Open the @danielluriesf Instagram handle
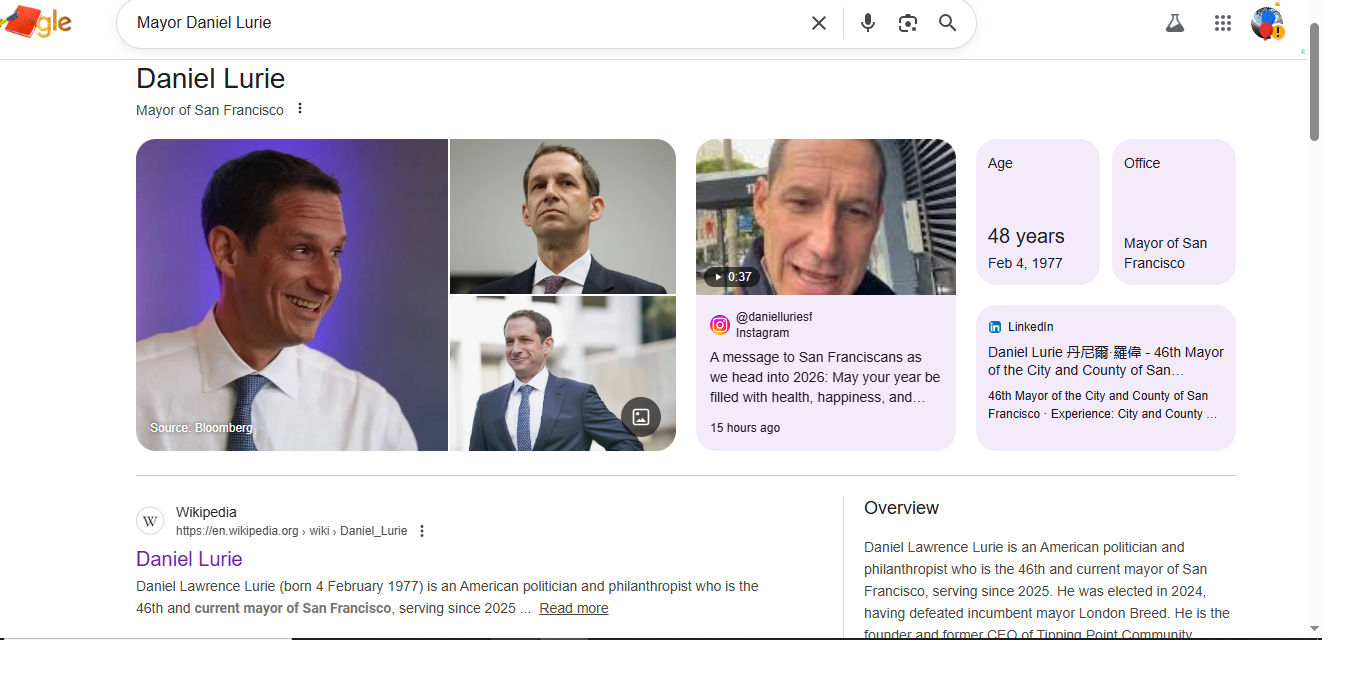The width and height of the screenshot is (1346, 676). point(774,317)
